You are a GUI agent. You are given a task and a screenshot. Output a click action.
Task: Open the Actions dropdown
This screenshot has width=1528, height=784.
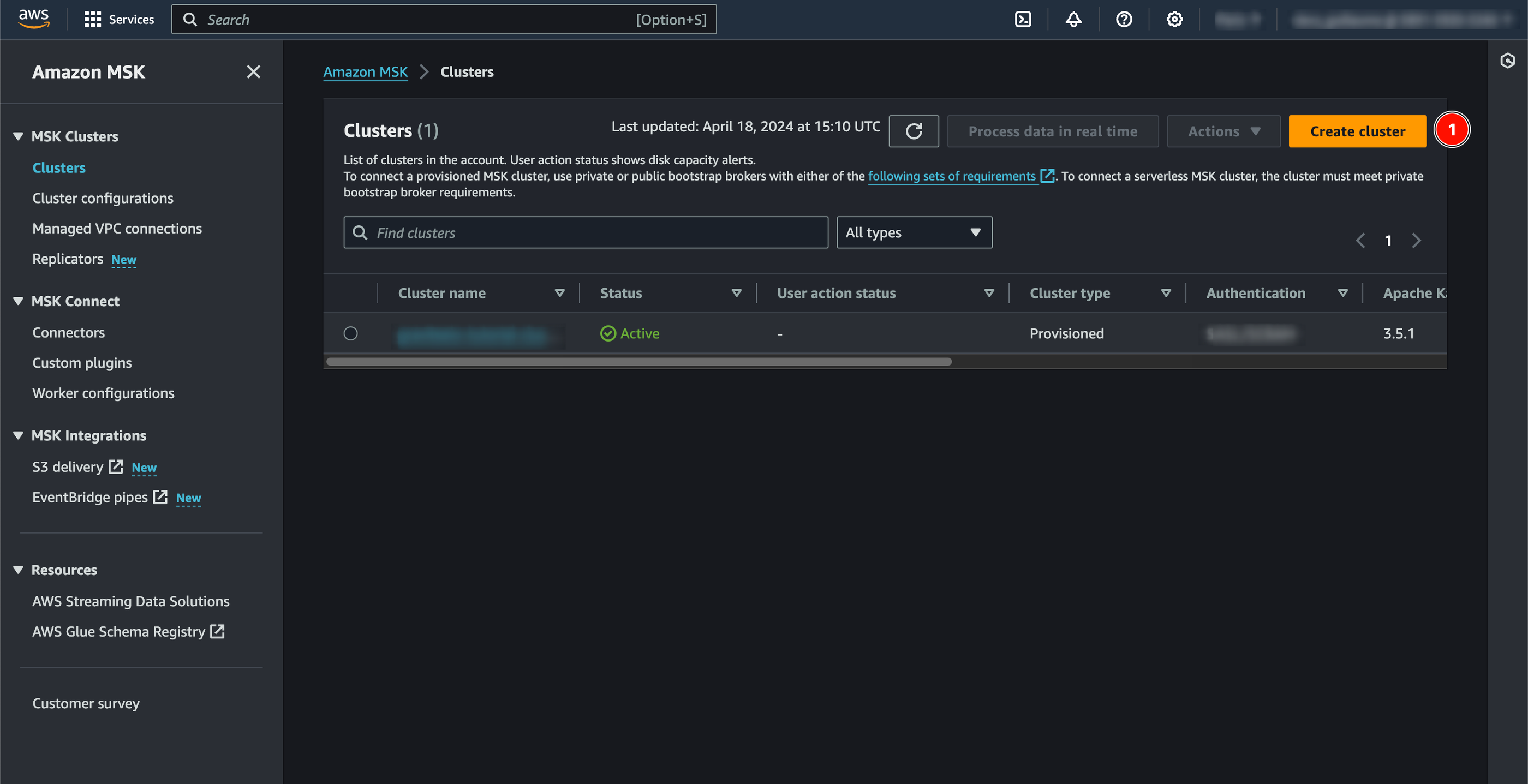pos(1223,131)
